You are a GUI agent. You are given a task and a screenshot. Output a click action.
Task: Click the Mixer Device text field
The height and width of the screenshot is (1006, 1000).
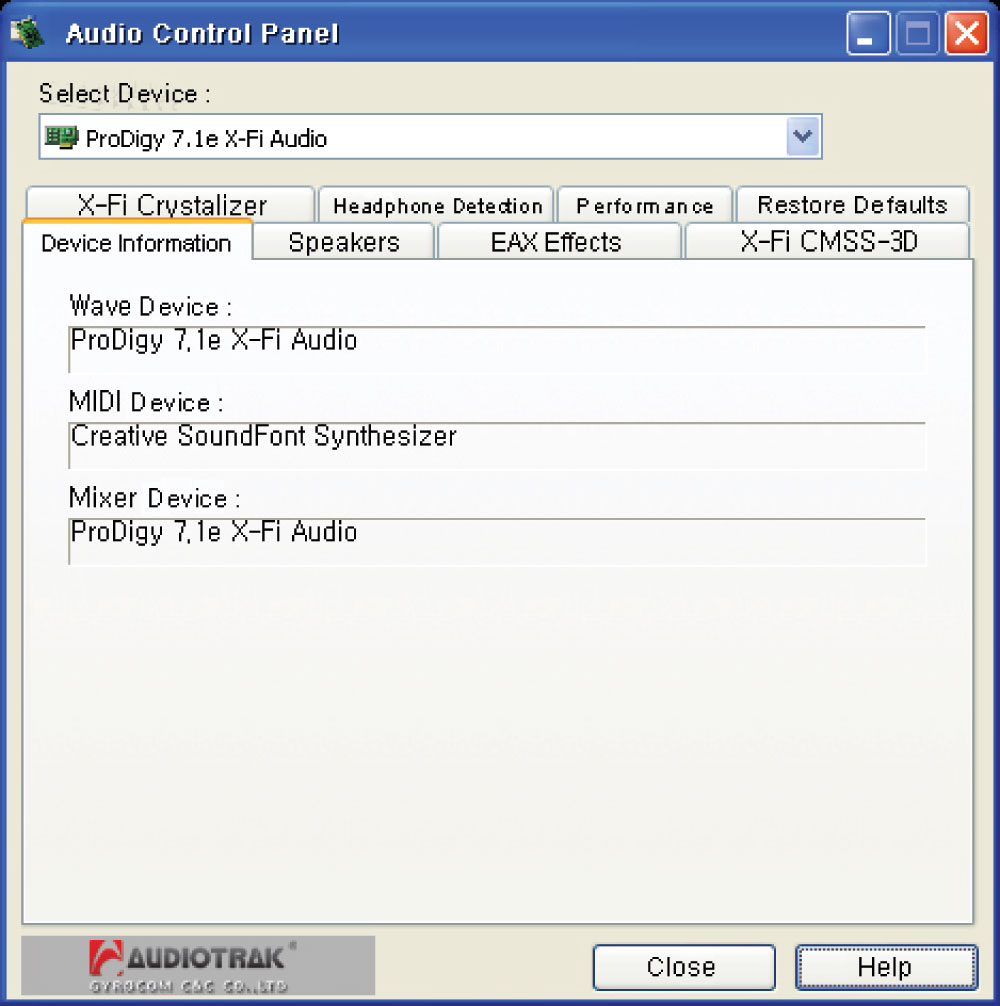pos(496,541)
